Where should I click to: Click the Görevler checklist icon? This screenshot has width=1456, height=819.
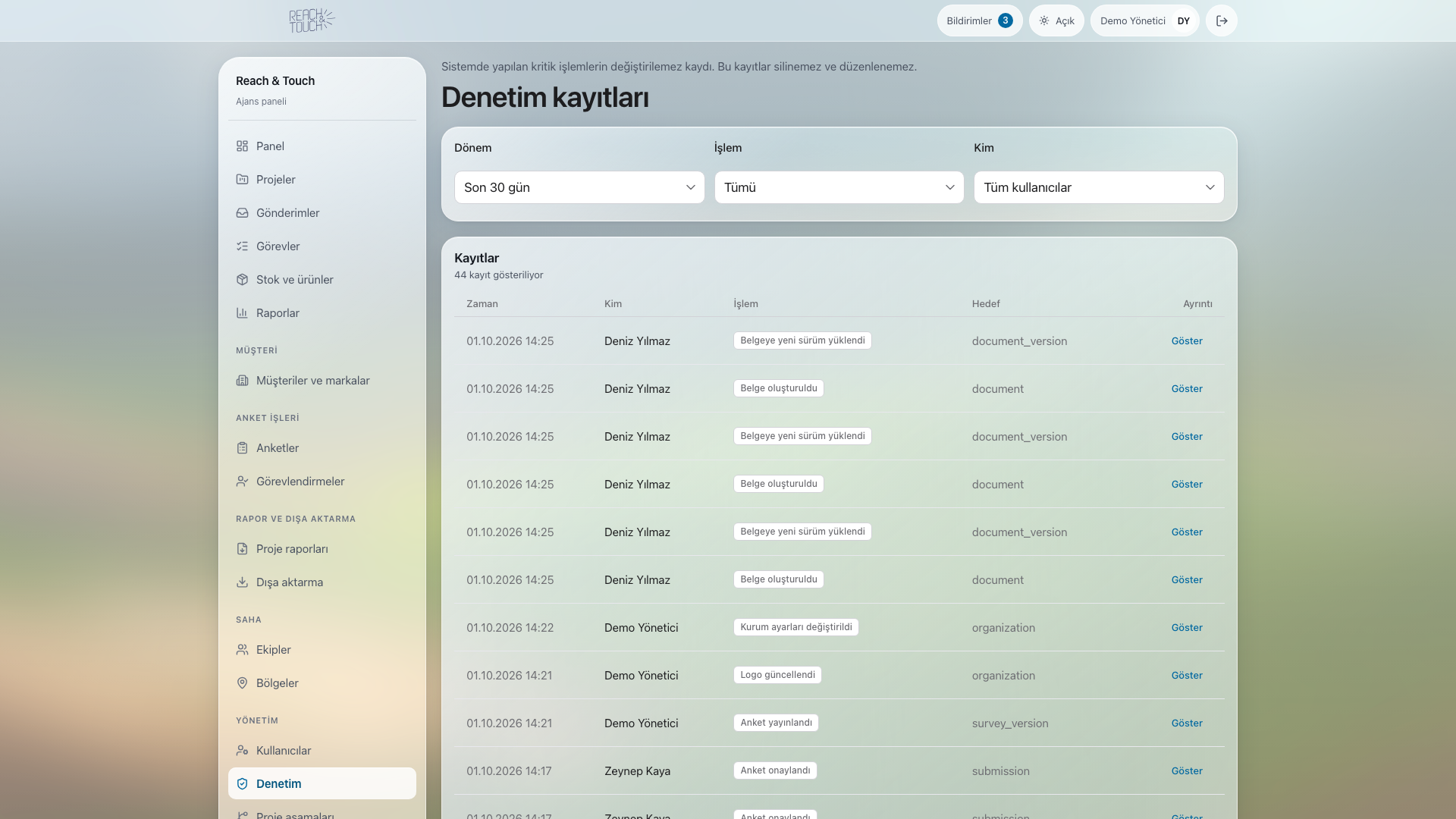coord(242,246)
